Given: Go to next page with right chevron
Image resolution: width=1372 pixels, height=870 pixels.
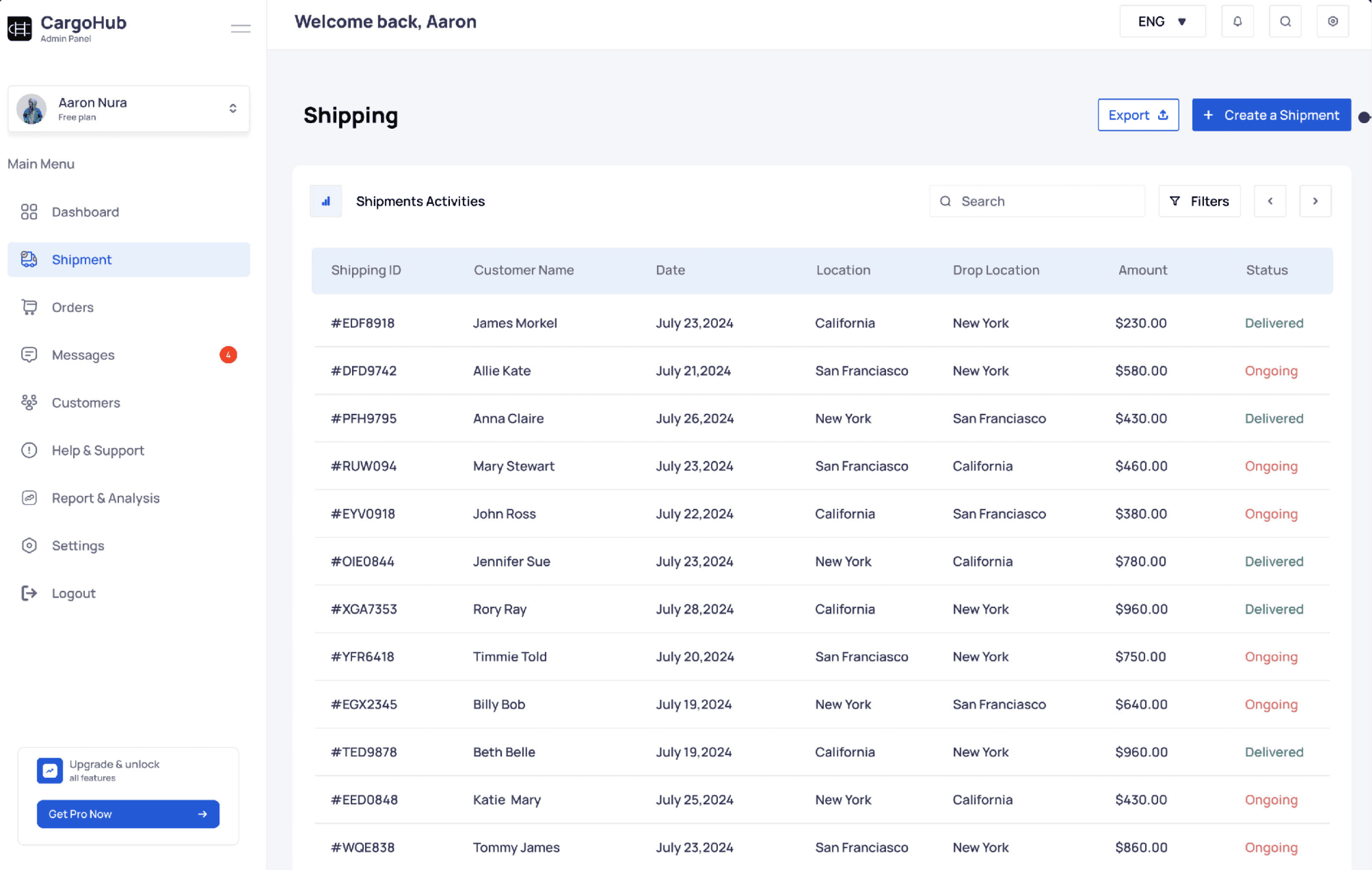Looking at the screenshot, I should [x=1315, y=201].
